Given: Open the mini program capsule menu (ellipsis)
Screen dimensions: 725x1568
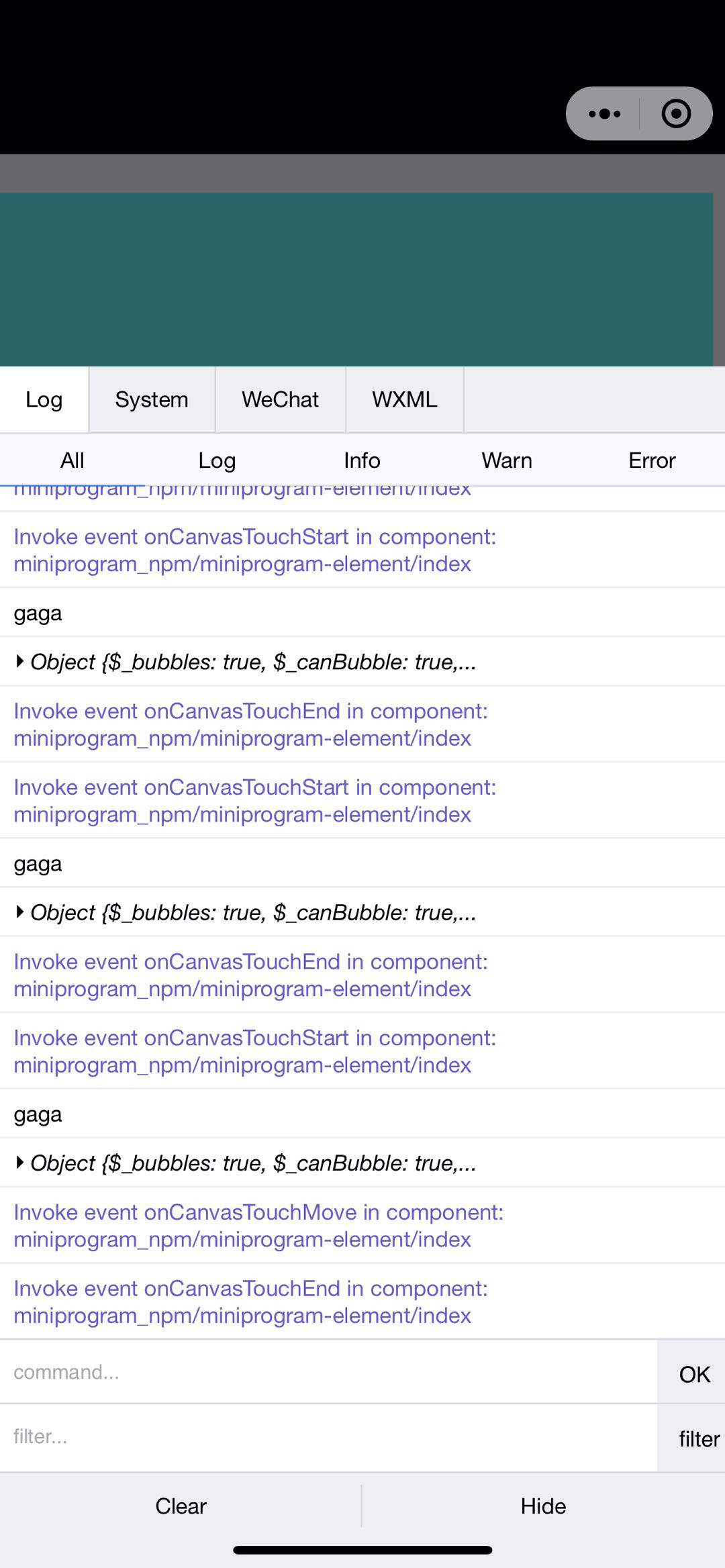Looking at the screenshot, I should [x=603, y=113].
